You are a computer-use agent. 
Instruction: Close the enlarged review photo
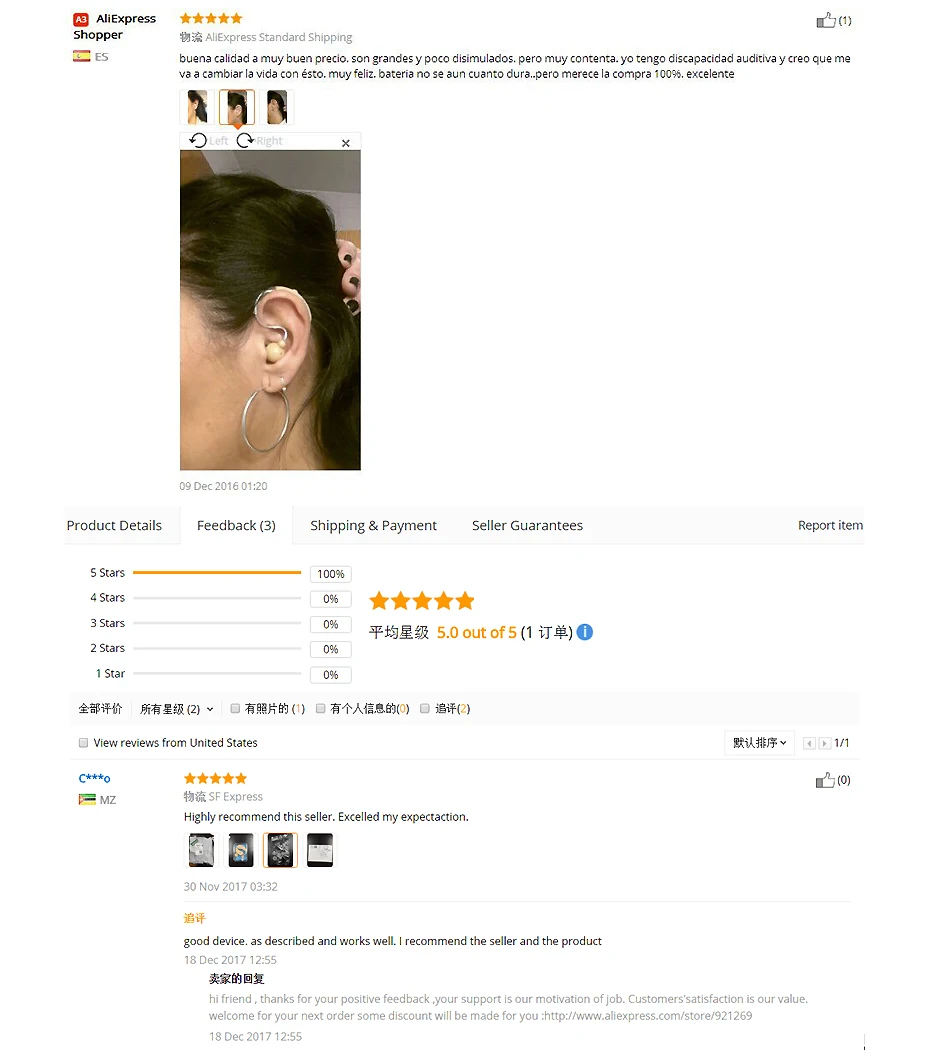[345, 143]
